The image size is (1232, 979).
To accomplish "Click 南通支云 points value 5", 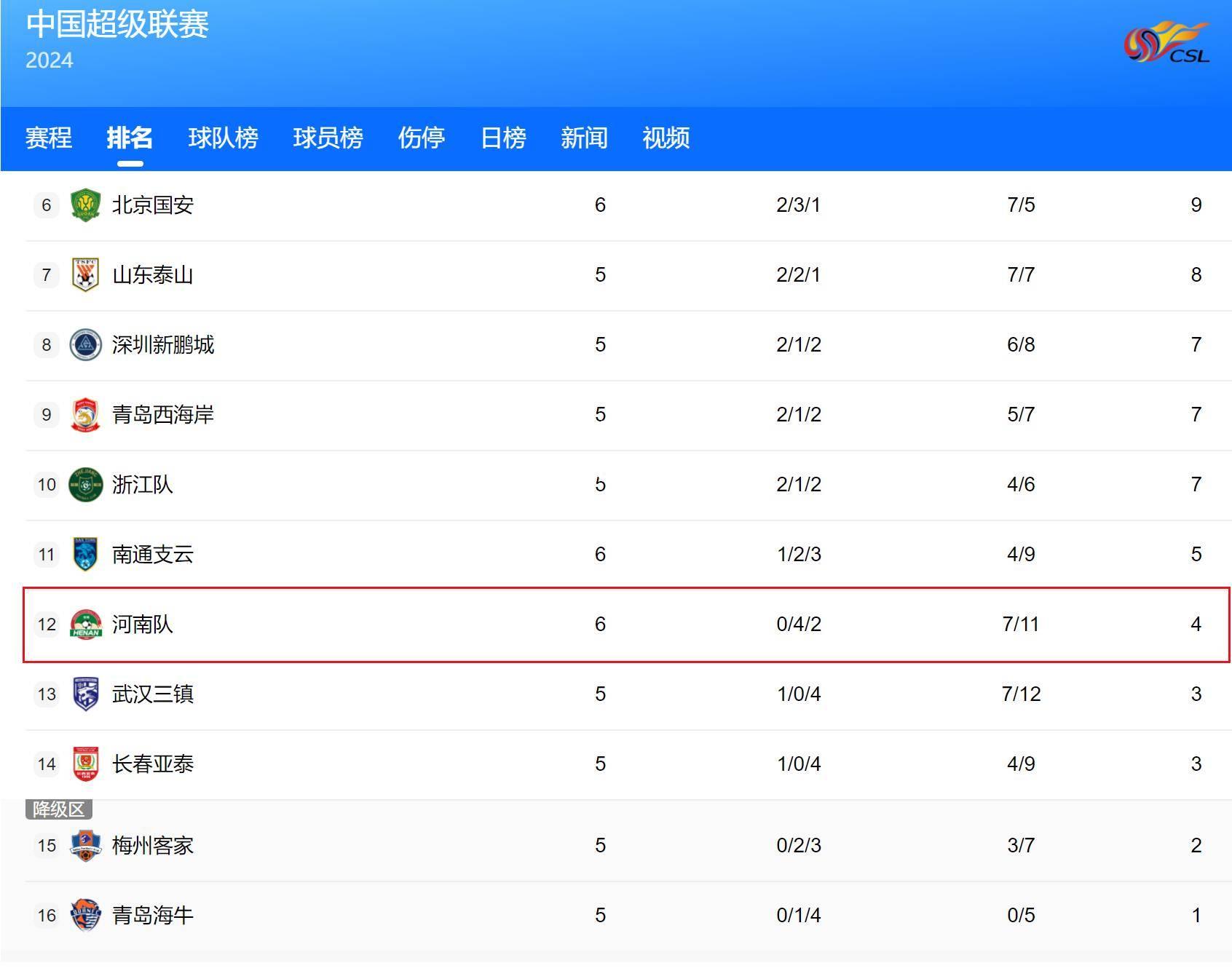I will pos(1196,555).
